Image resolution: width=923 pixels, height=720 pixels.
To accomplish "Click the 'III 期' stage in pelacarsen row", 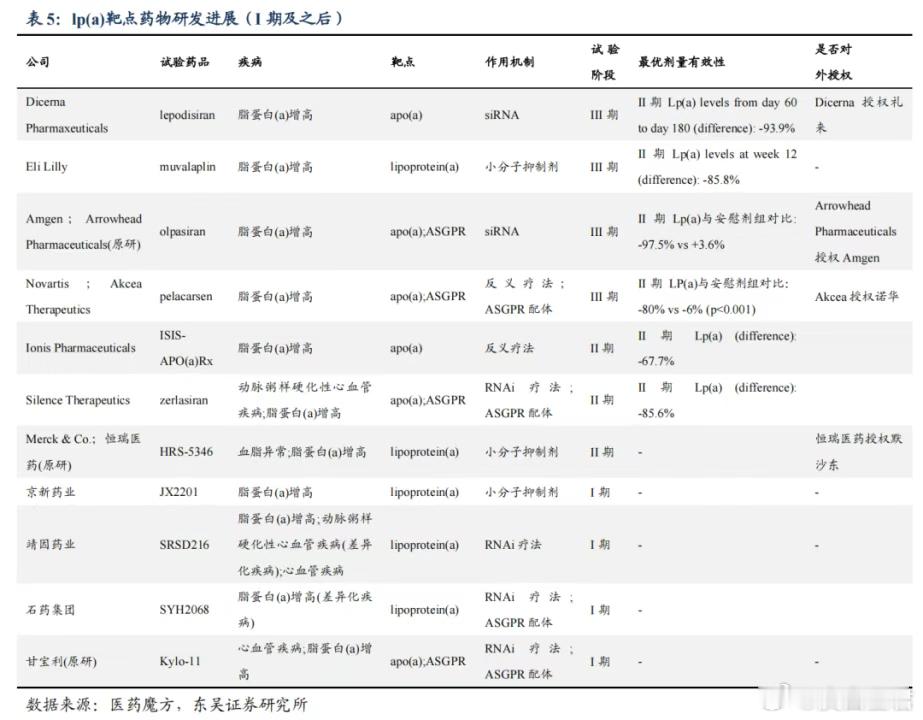I will tap(605, 296).
